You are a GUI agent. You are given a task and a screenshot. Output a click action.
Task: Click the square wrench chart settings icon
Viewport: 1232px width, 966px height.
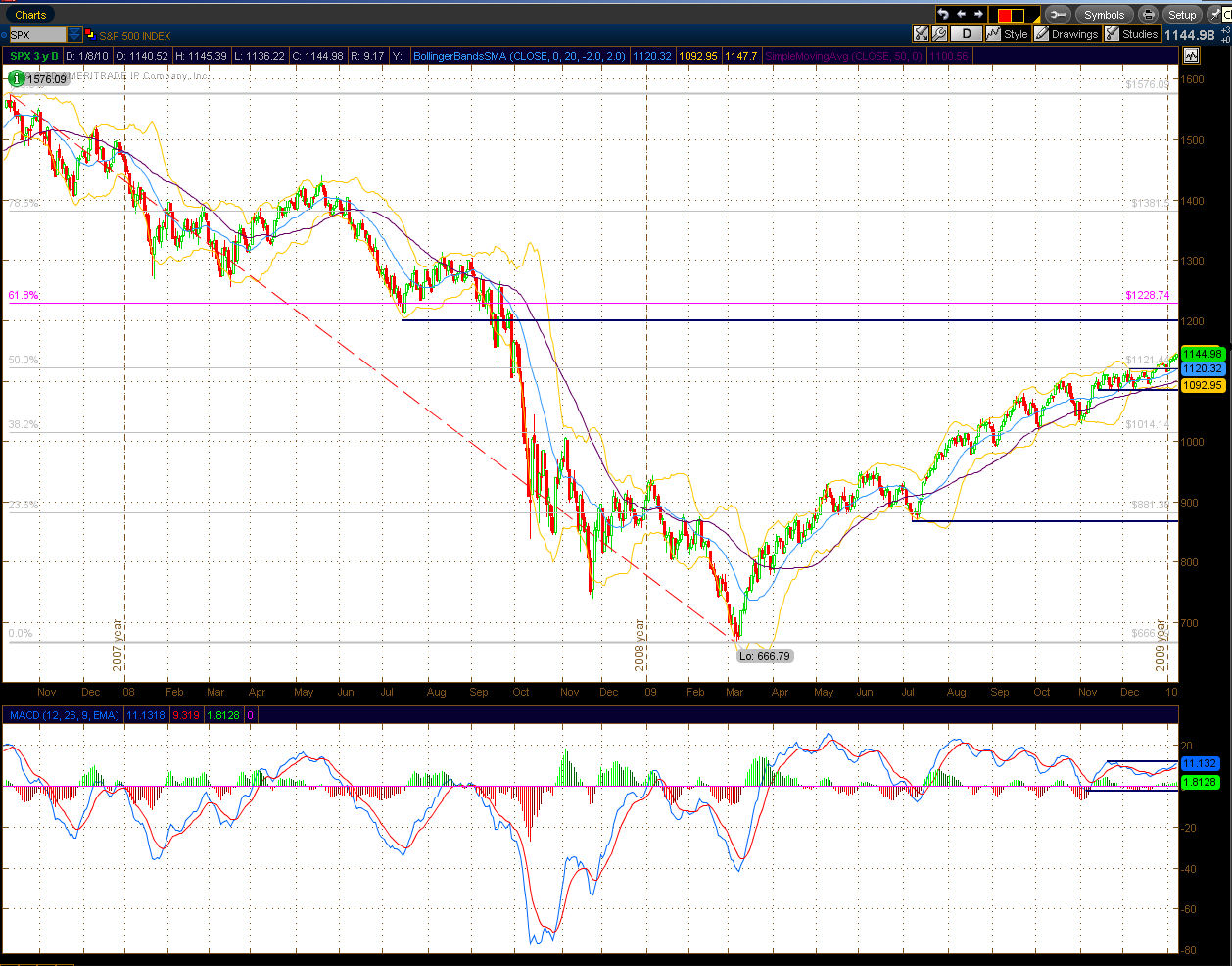[939, 34]
